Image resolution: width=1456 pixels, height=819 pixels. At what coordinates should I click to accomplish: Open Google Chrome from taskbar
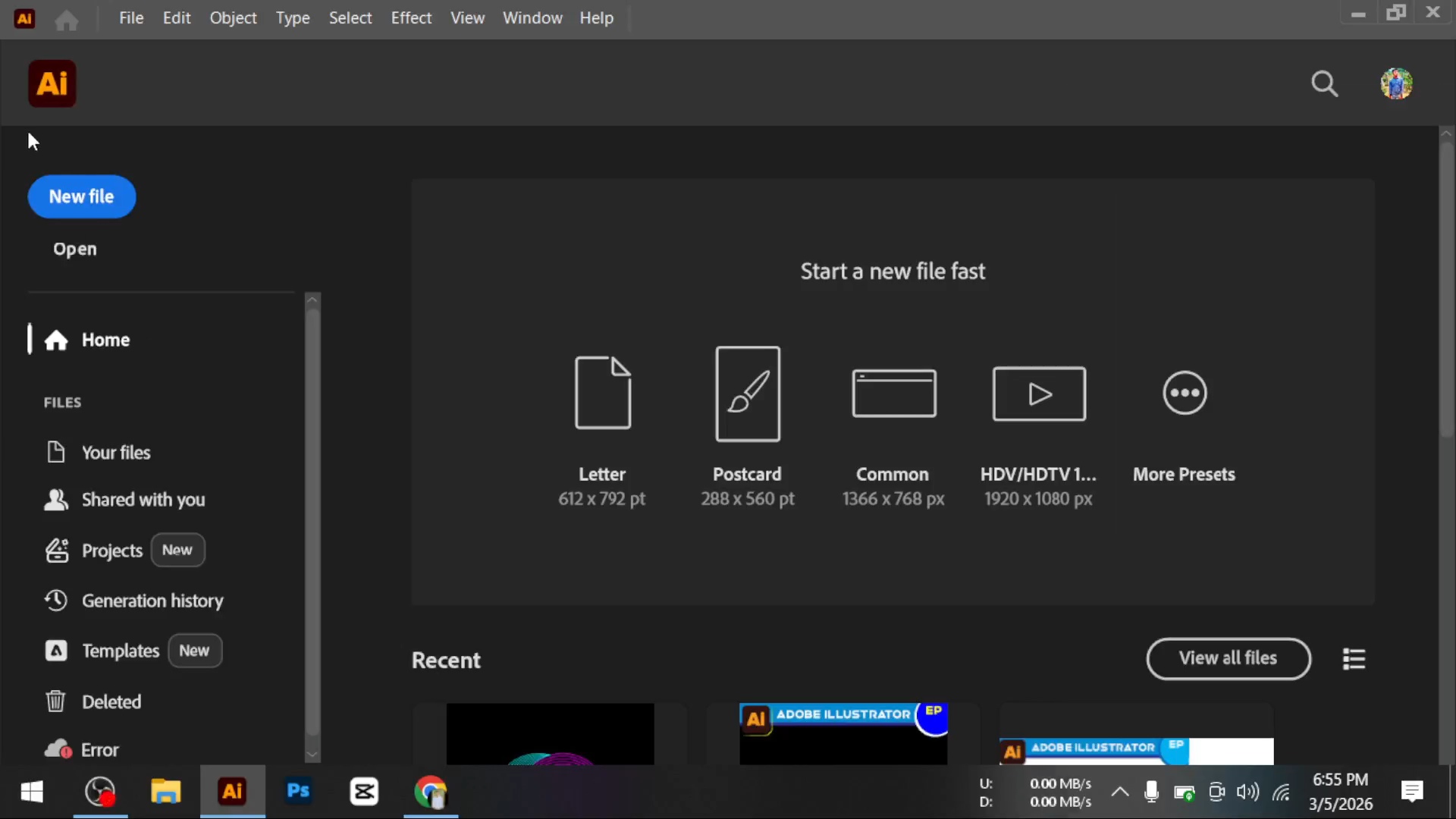tap(431, 792)
